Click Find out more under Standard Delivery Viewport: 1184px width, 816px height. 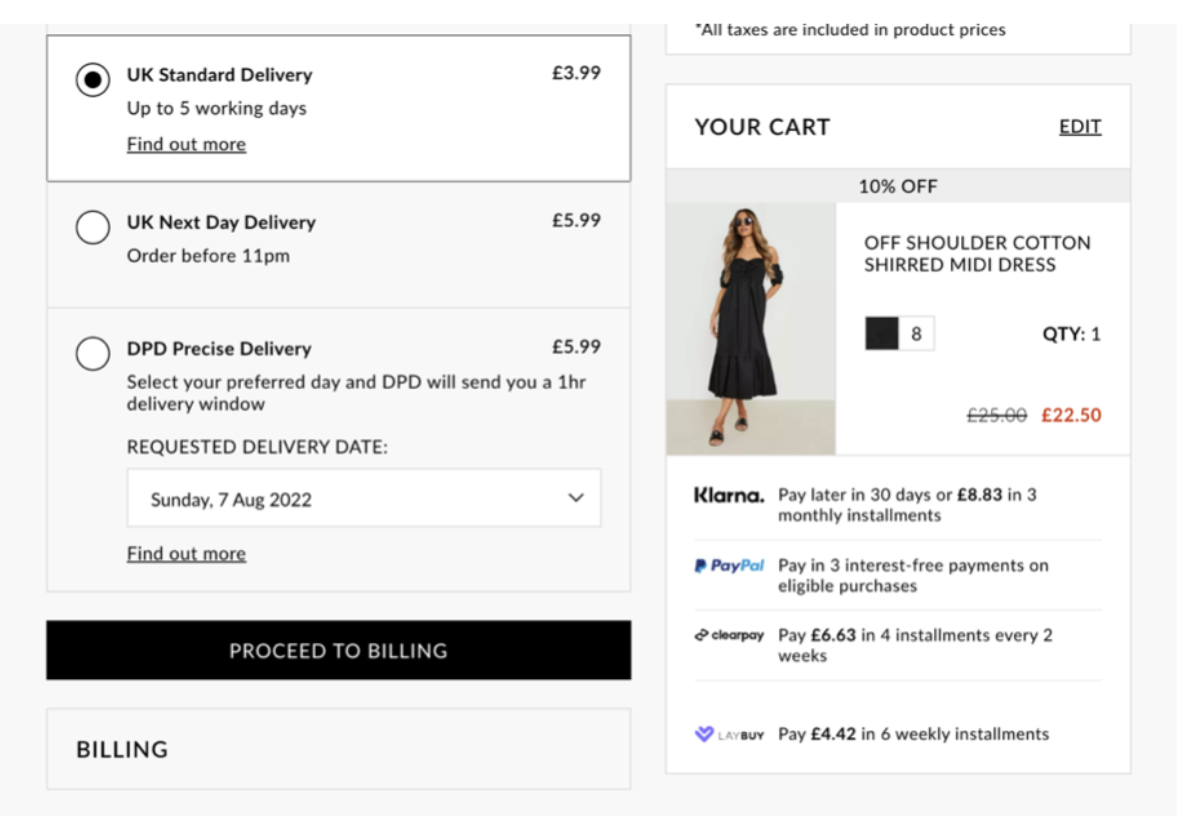(185, 144)
